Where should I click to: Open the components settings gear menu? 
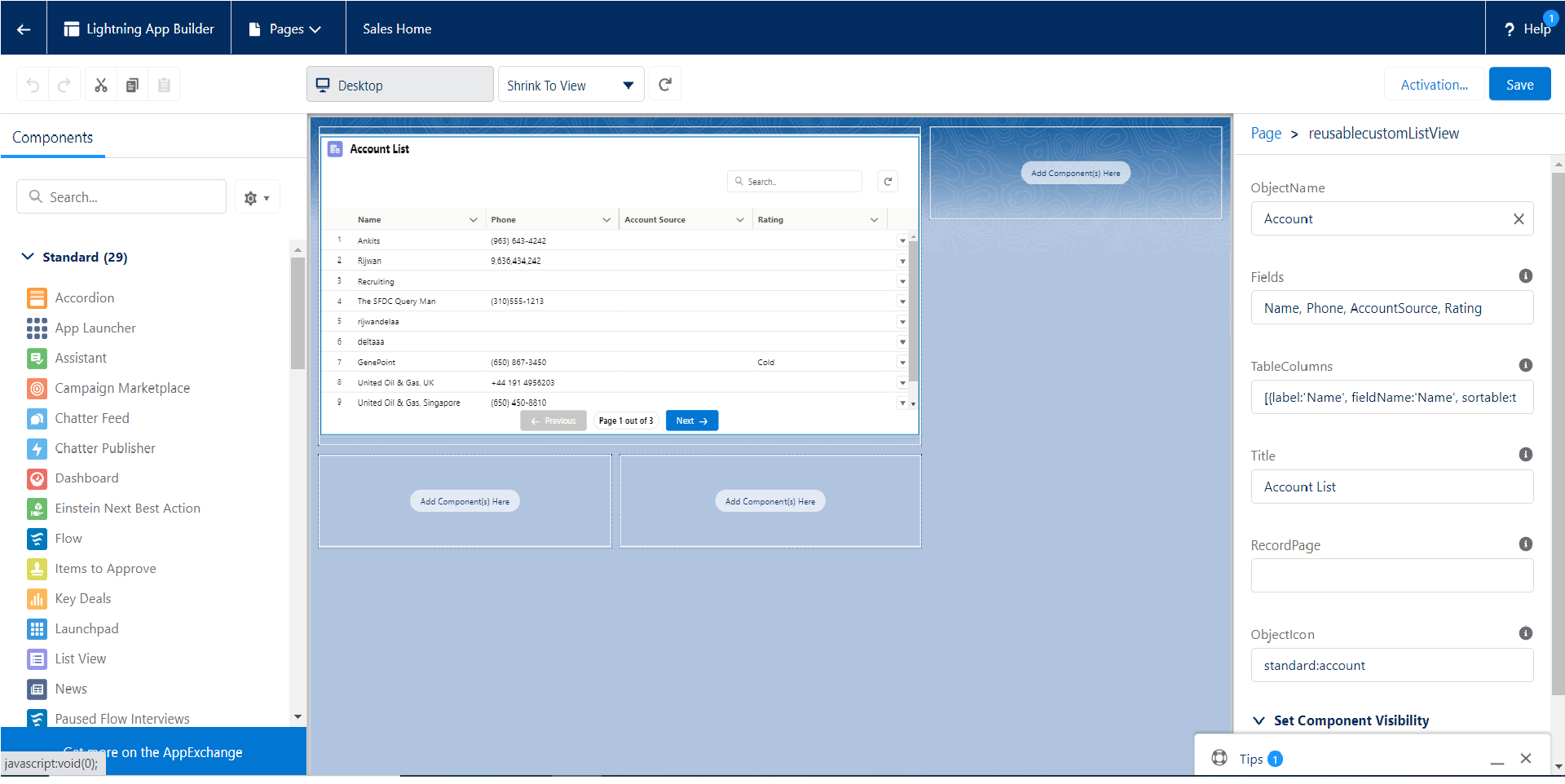[x=257, y=197]
